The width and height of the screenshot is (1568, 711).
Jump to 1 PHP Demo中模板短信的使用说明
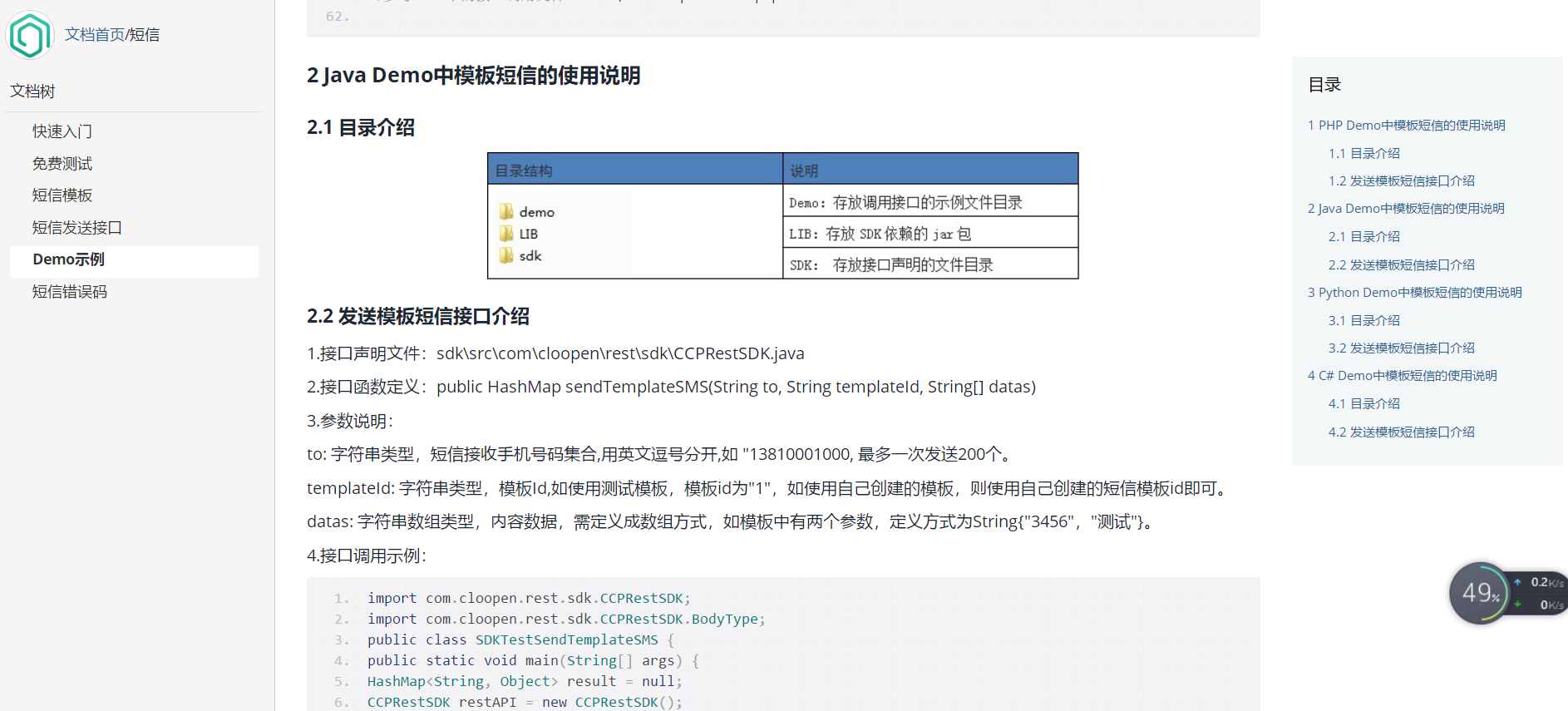1406,126
